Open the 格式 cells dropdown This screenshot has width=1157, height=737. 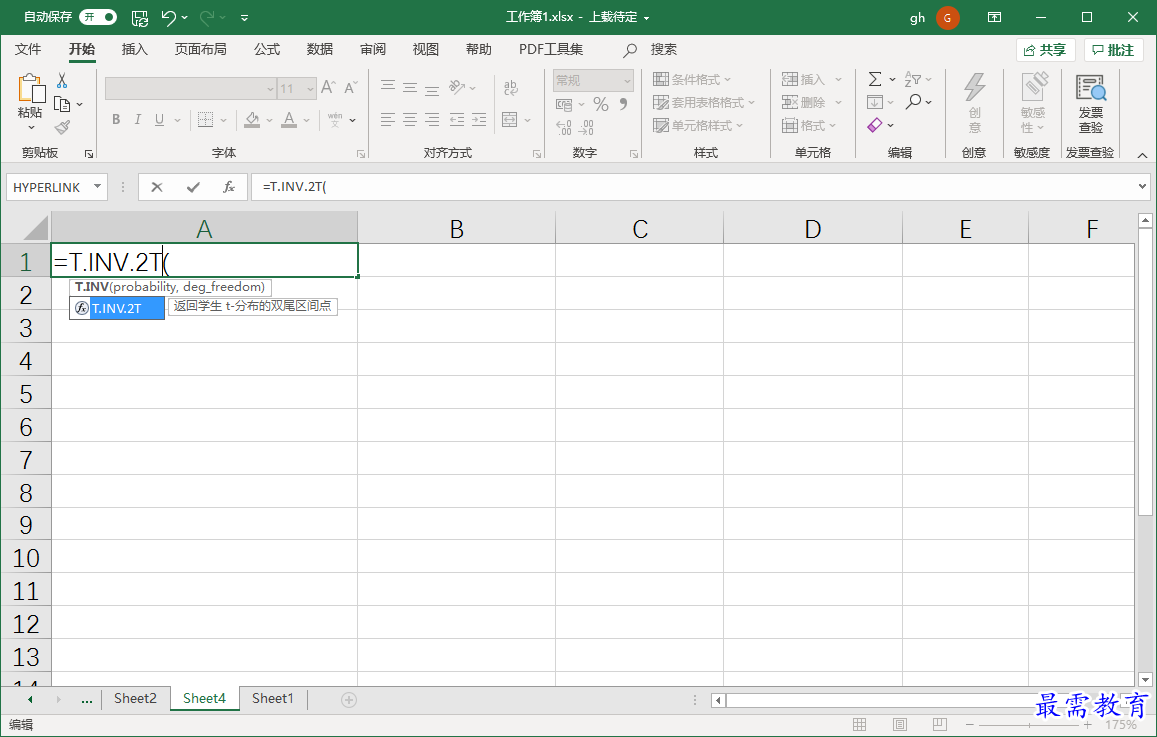pyautogui.click(x=809, y=125)
